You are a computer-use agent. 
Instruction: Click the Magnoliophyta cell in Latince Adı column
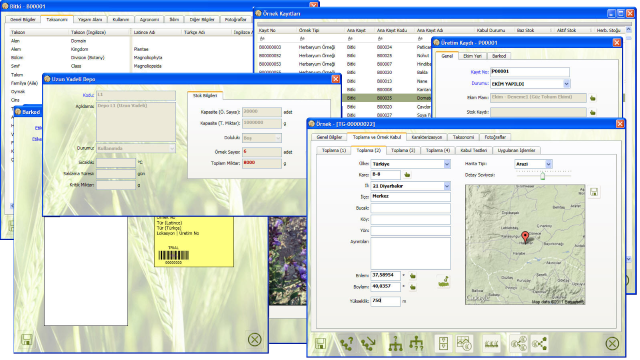[x=148, y=58]
